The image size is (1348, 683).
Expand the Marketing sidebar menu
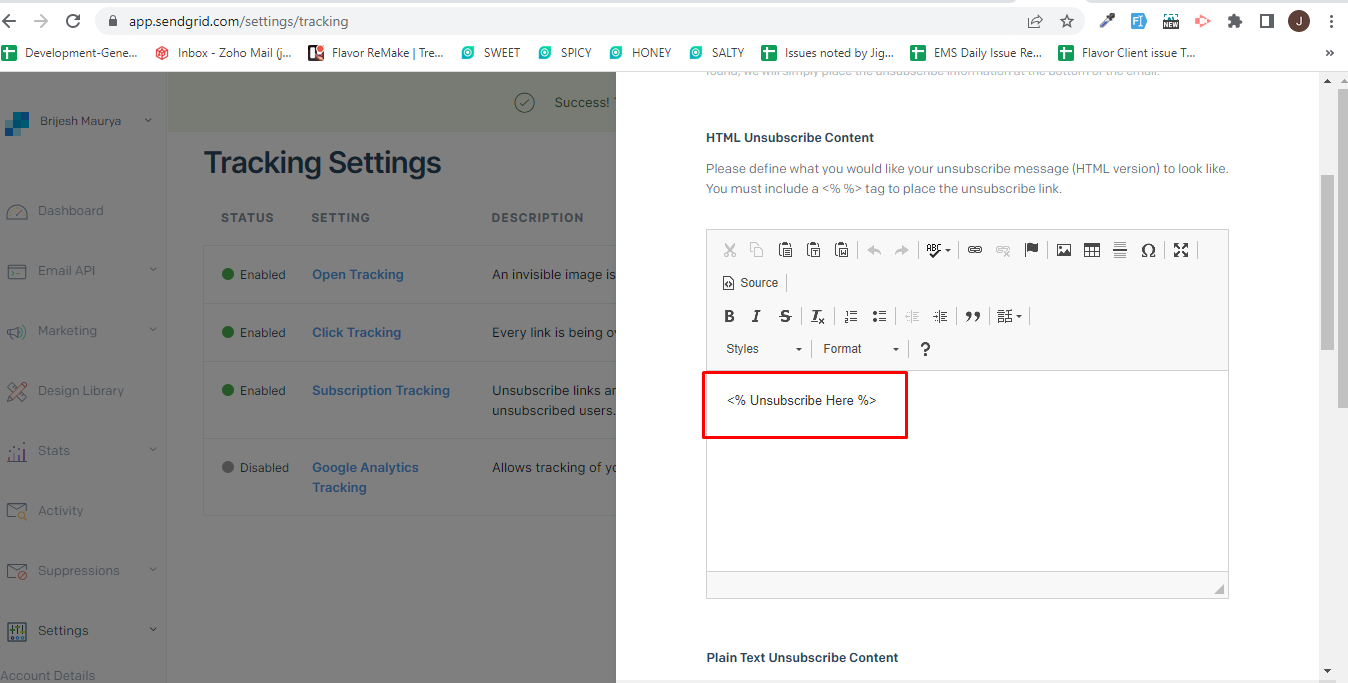point(82,331)
